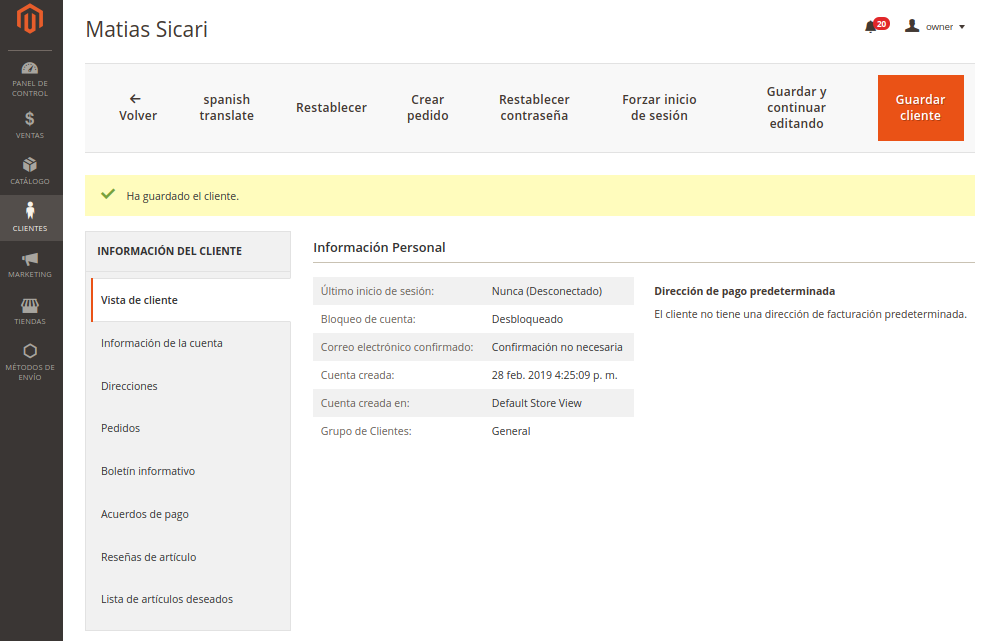Click the owner user avatar icon

tap(911, 26)
